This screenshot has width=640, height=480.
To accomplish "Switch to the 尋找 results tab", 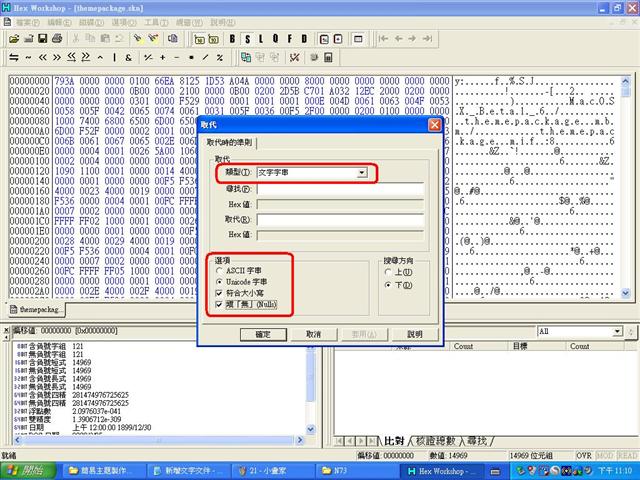I will 478,441.
